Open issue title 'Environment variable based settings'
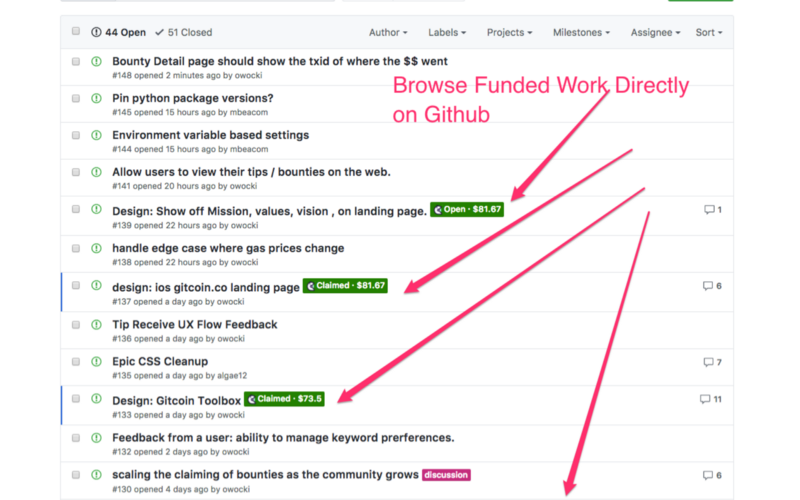 pyautogui.click(x=211, y=135)
